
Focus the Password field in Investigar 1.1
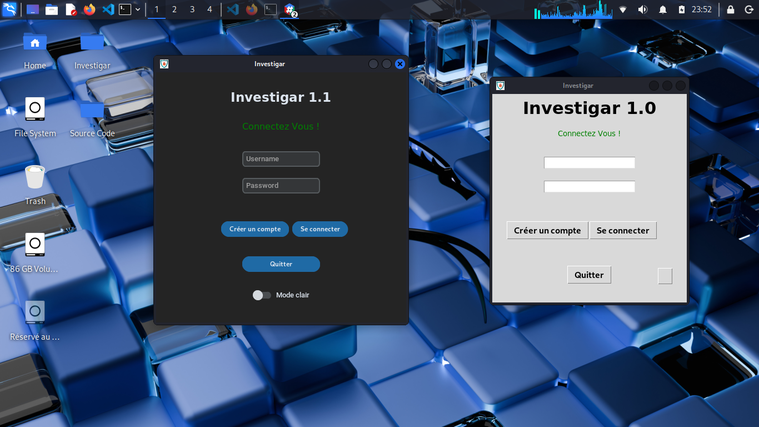[281, 185]
